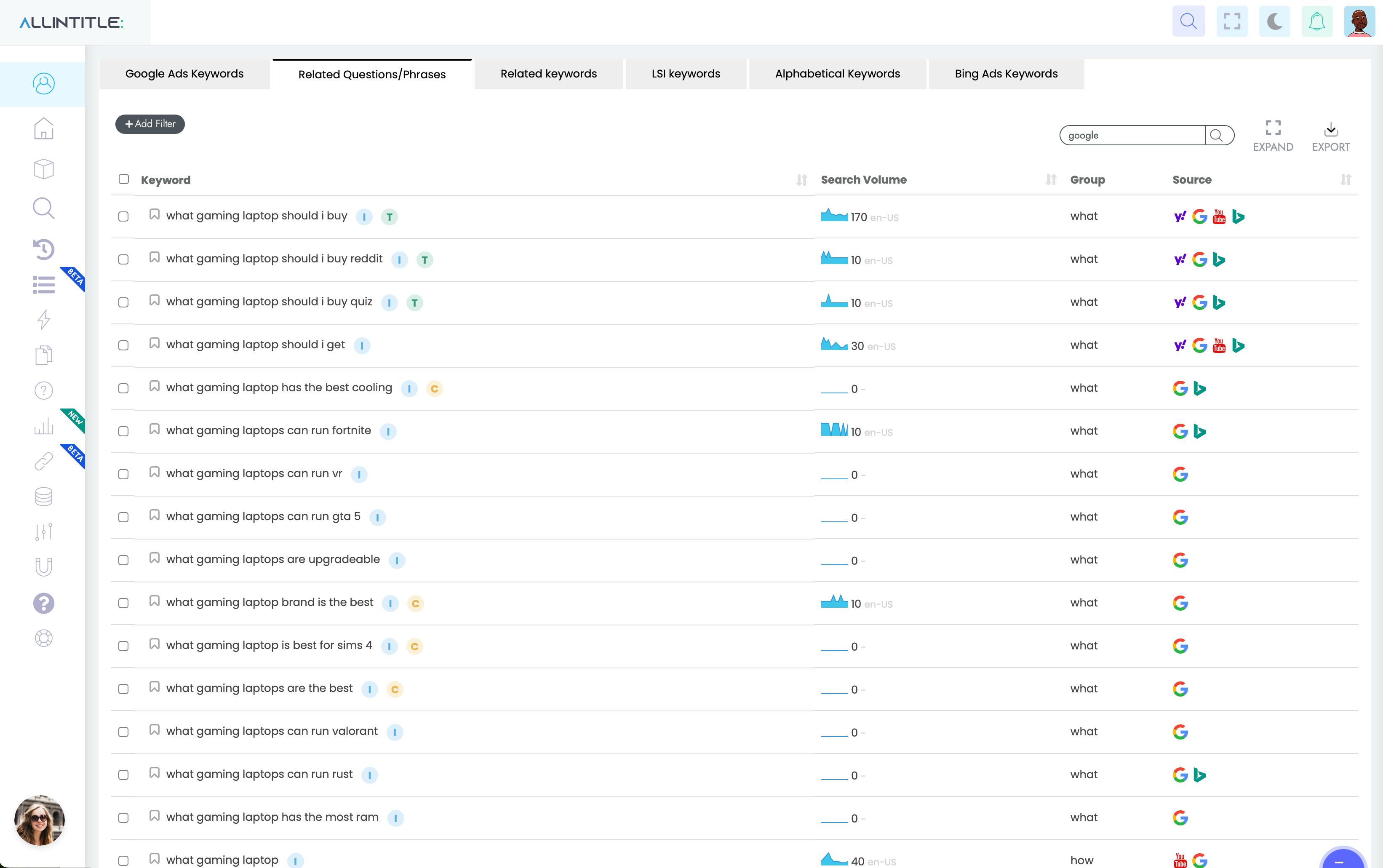Click the C badge on 'best cooling' row
Screen dimensions: 1383x868
pos(435,389)
